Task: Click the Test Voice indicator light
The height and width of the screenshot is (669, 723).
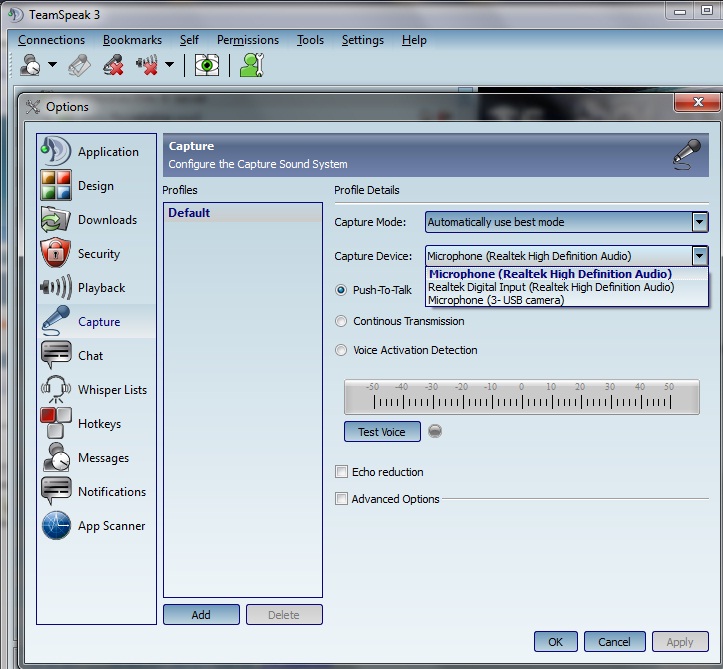Action: pos(435,431)
